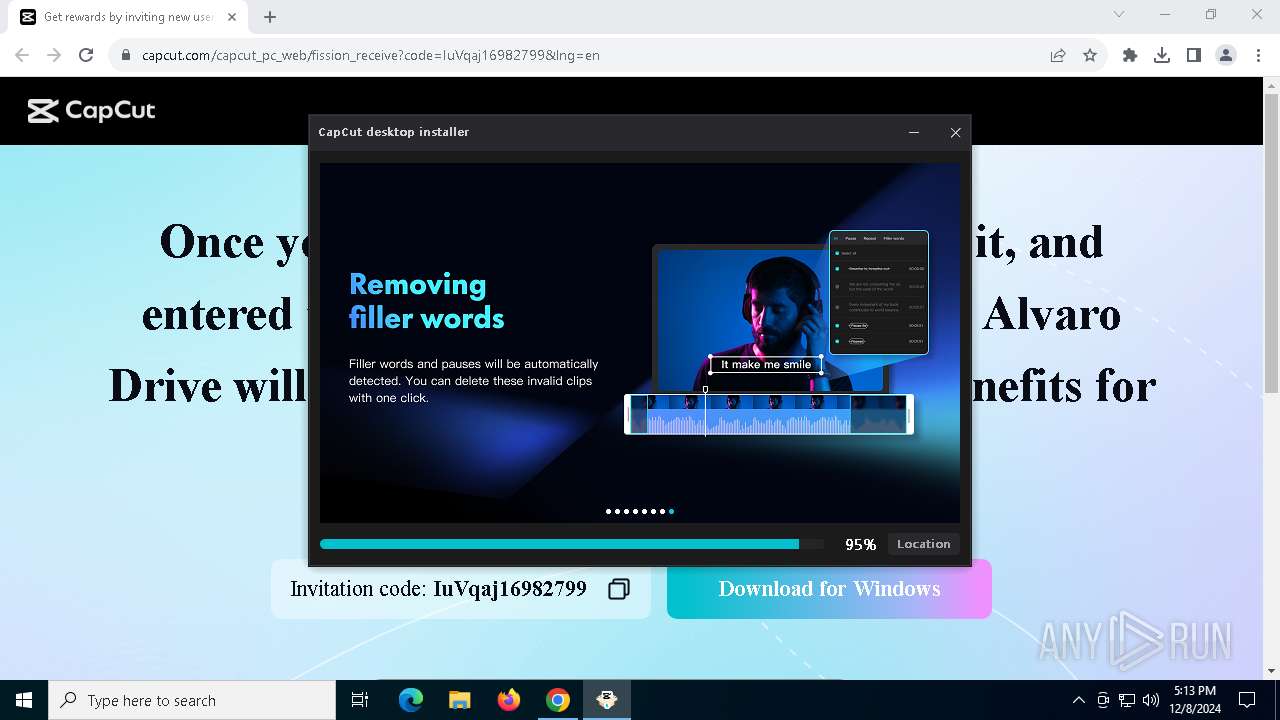Select the first carousel dot indicator
This screenshot has height=720, width=1280.
pos(608,511)
